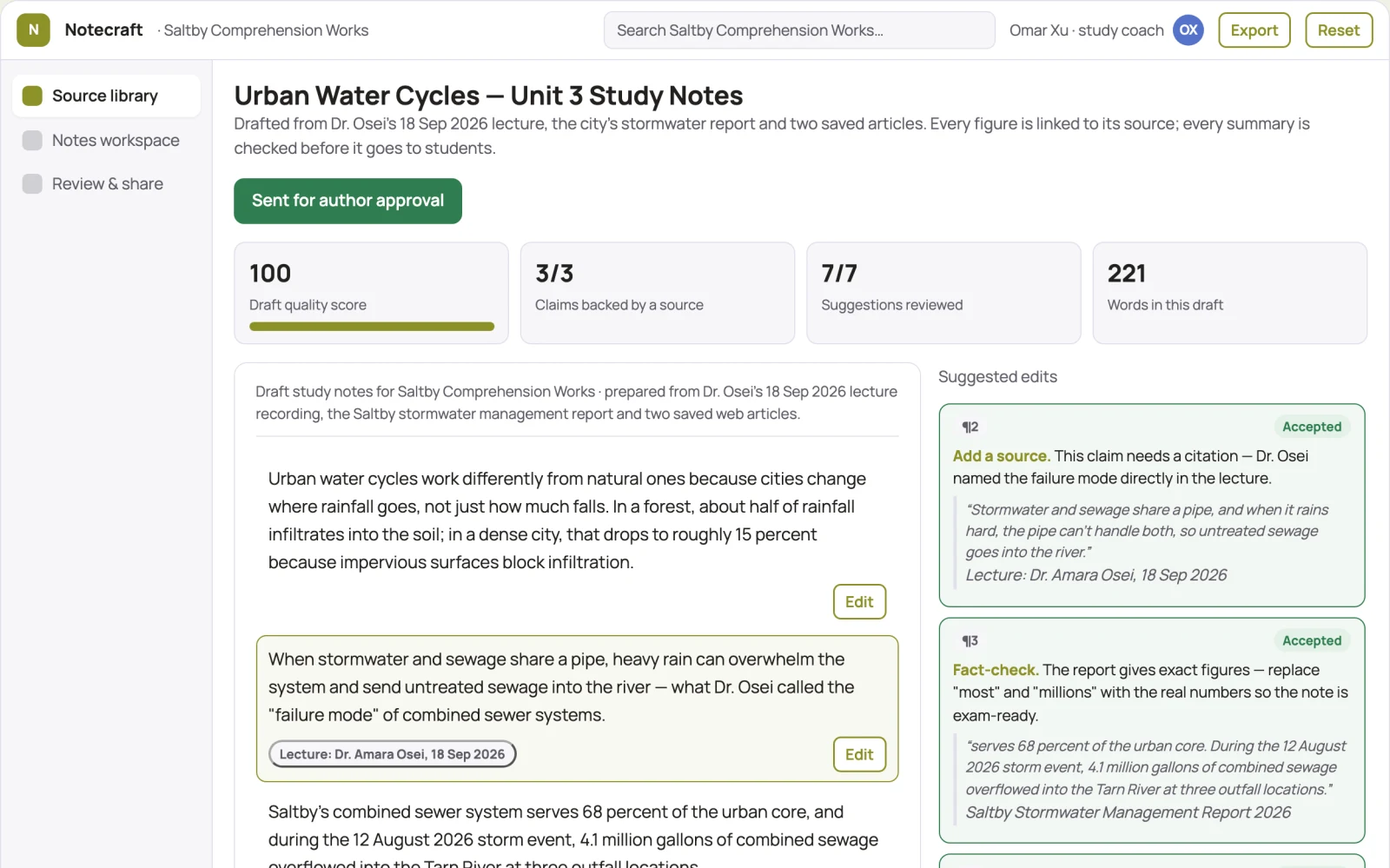Click the Draft quality score progress bar

pyautogui.click(x=371, y=327)
